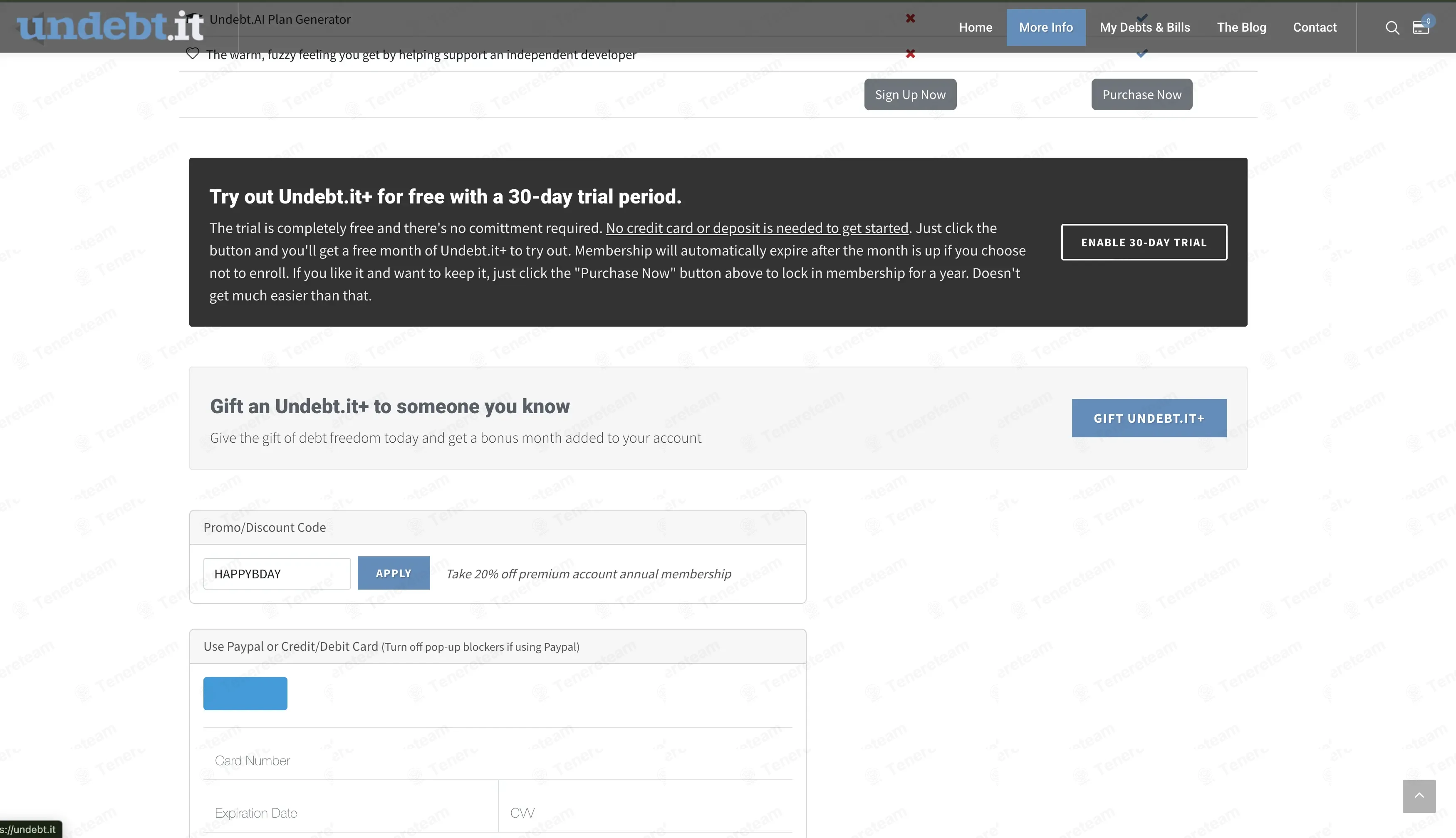
Task: Click the heart icon beside warm fuzzy feeling
Action: (x=193, y=54)
